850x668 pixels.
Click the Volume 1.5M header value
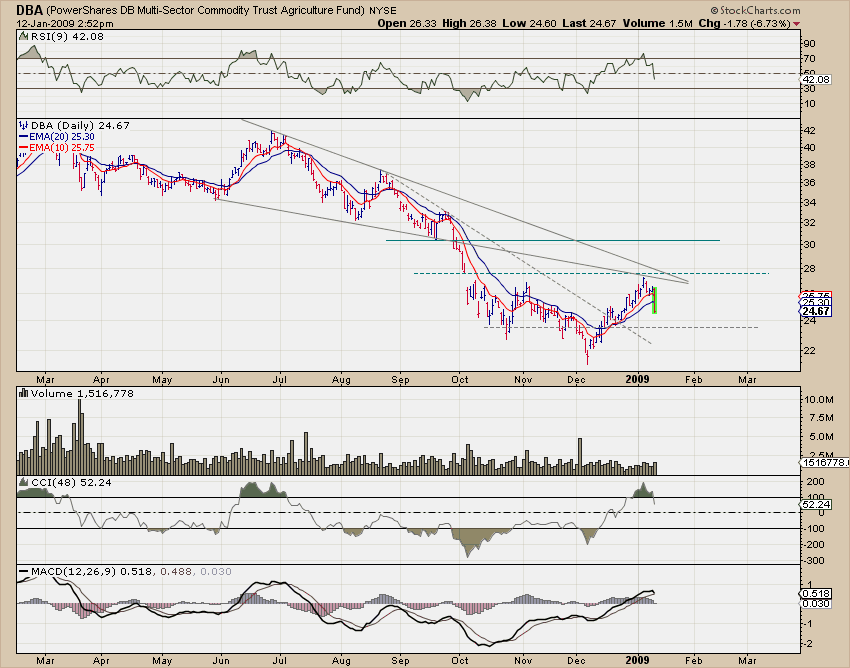[658, 23]
